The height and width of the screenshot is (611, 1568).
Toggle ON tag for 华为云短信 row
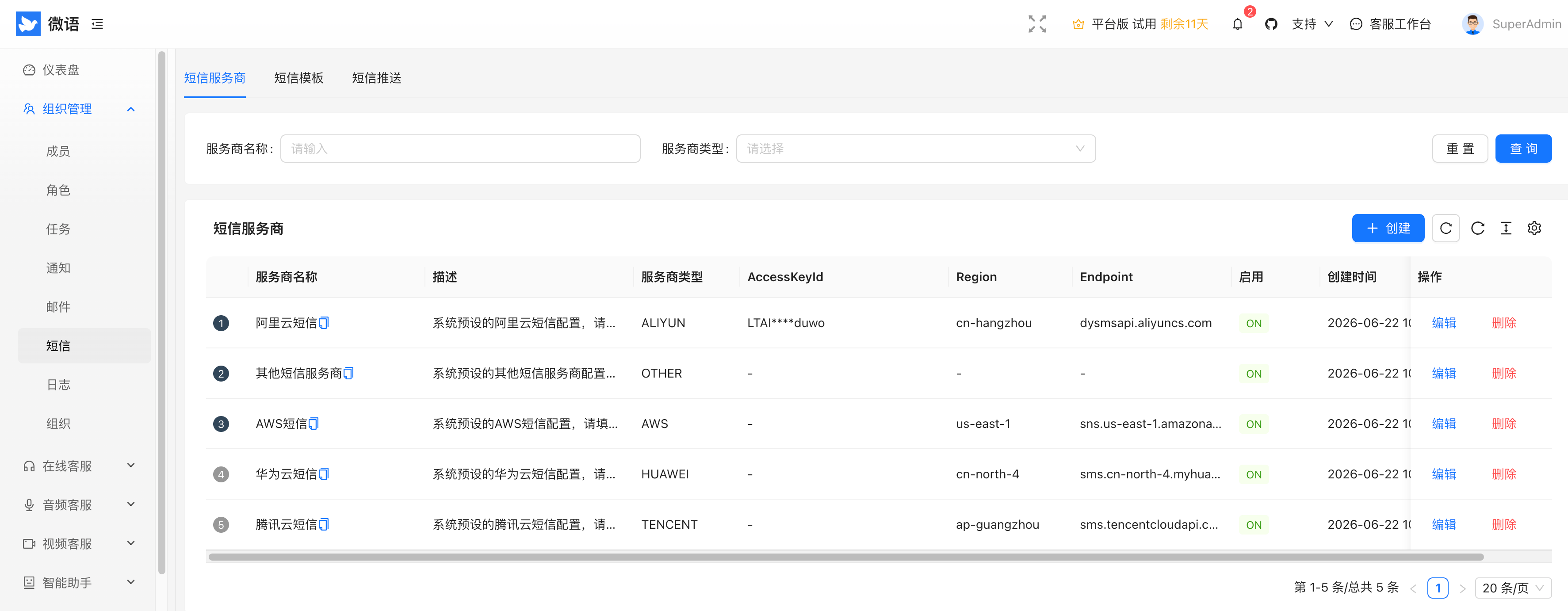(x=1253, y=475)
